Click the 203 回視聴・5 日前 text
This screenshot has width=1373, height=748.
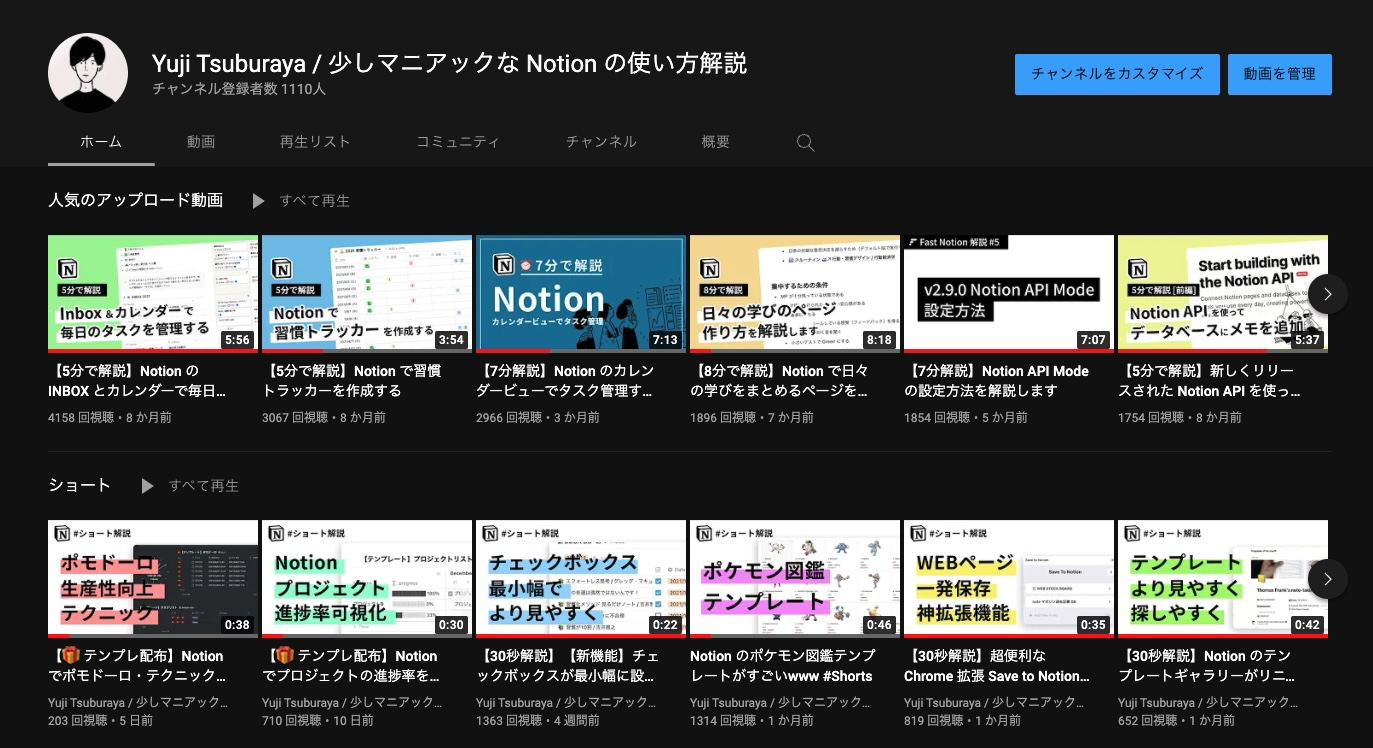pyautogui.click(x=101, y=720)
